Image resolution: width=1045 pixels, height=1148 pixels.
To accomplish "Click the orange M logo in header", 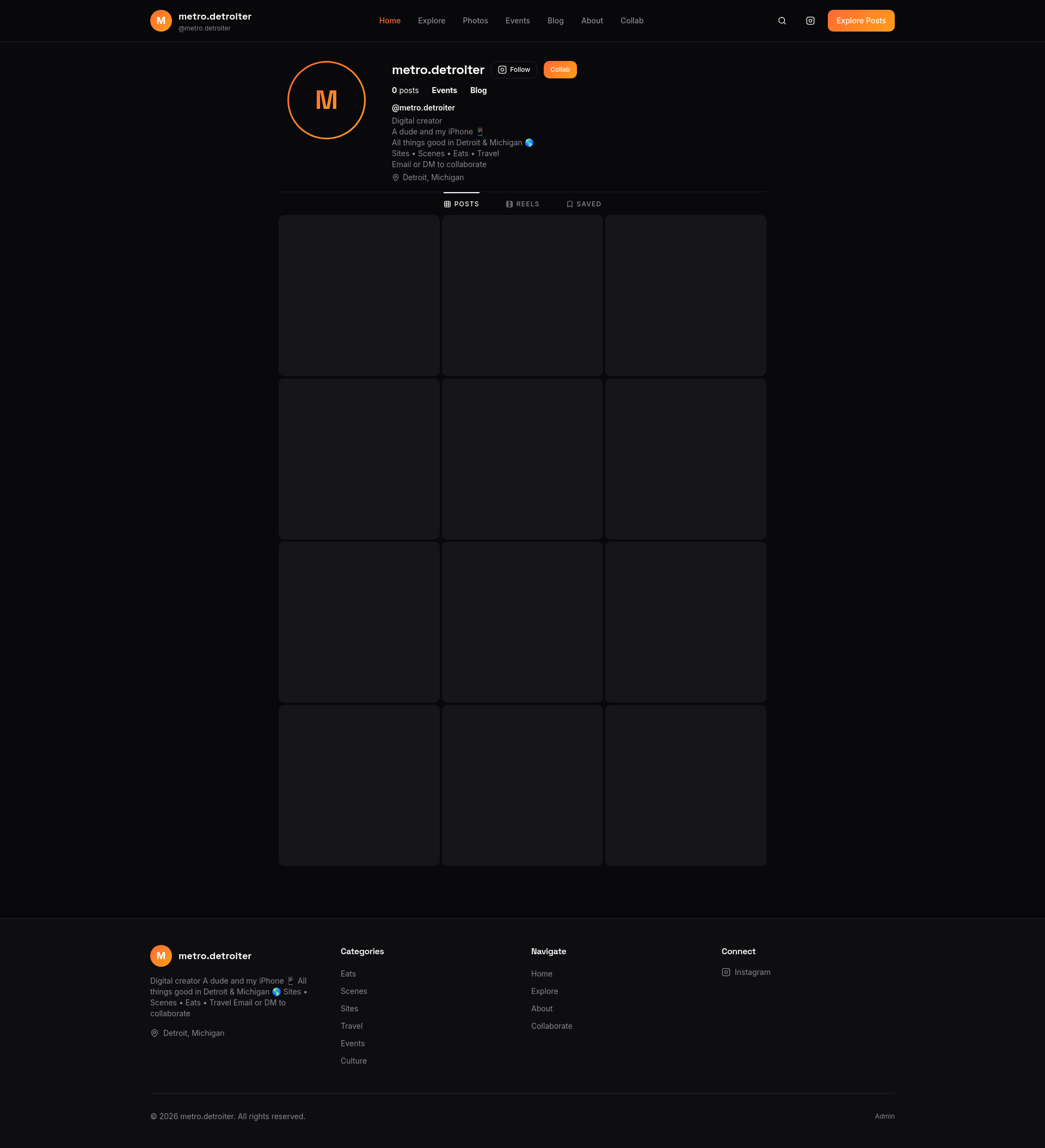I will click(161, 21).
